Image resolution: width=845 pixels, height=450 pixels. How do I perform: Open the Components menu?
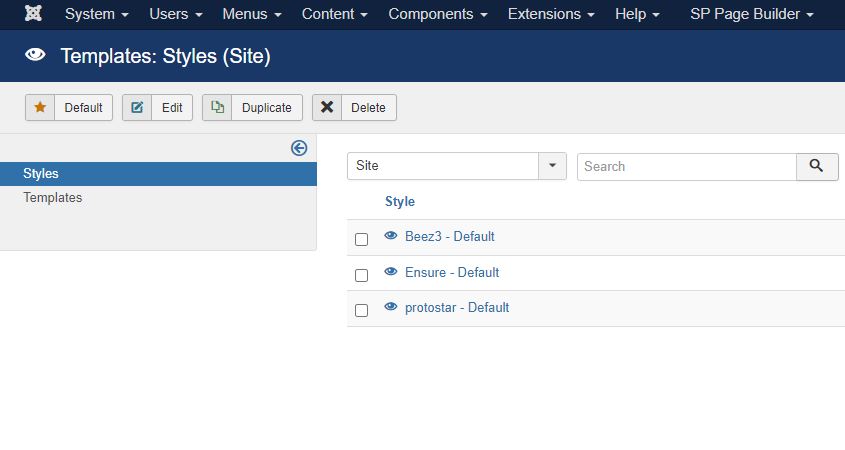coord(437,14)
